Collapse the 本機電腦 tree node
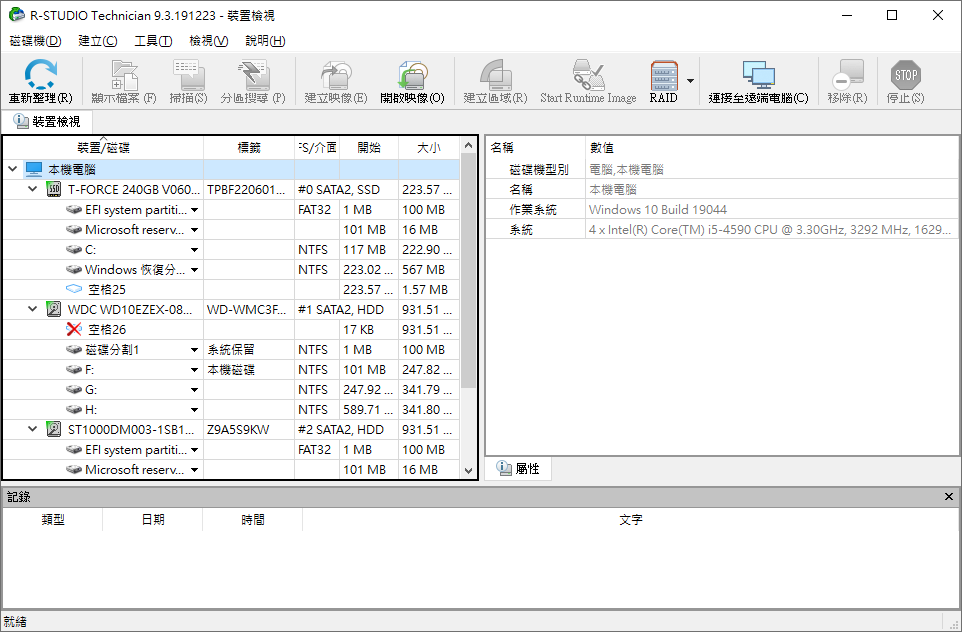962x632 pixels. [x=12, y=169]
